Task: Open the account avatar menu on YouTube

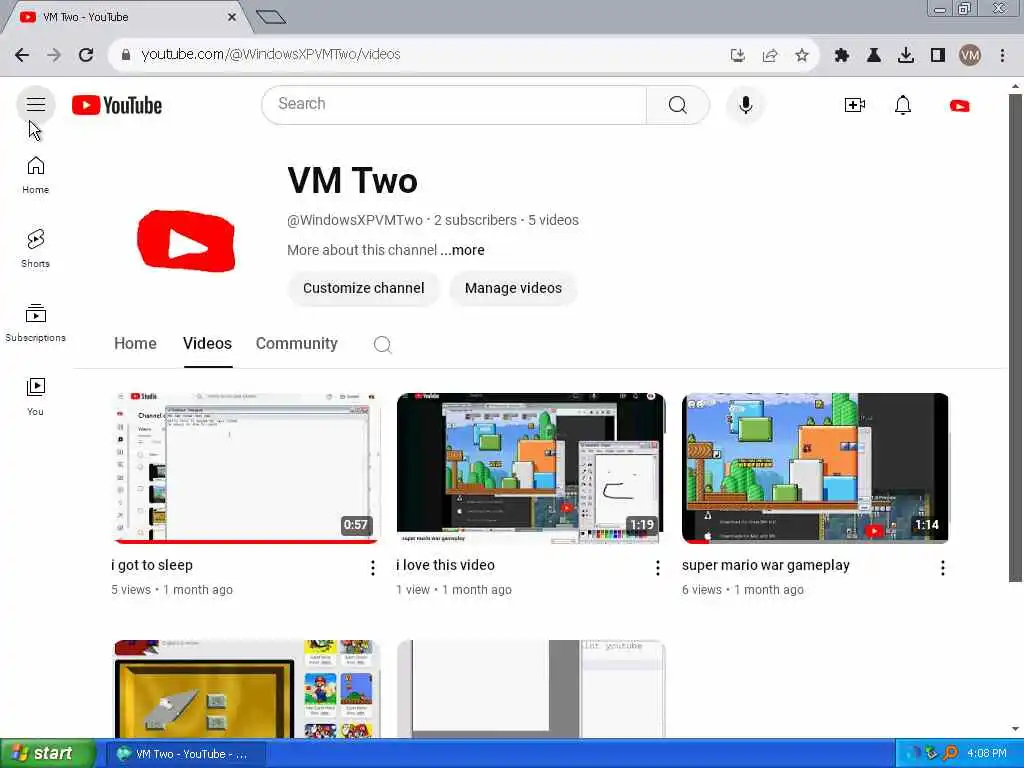Action: click(x=959, y=105)
